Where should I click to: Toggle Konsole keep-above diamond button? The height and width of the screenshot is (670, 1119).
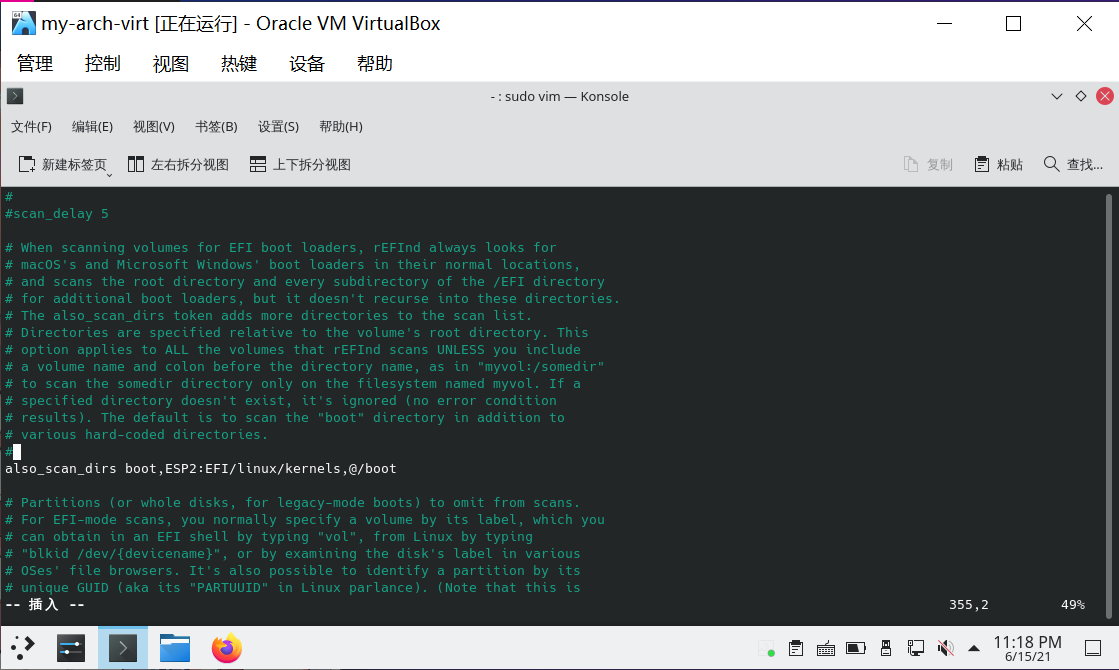click(x=1080, y=96)
